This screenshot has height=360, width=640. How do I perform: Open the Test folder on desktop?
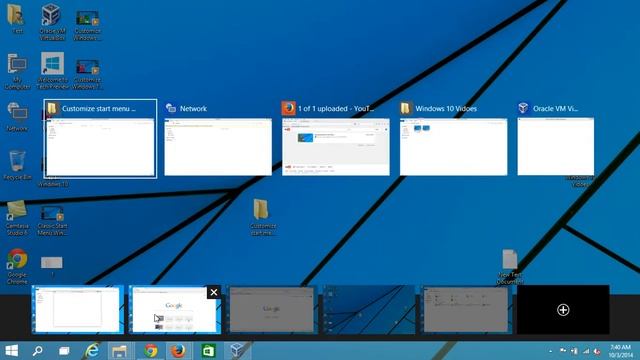point(17,18)
